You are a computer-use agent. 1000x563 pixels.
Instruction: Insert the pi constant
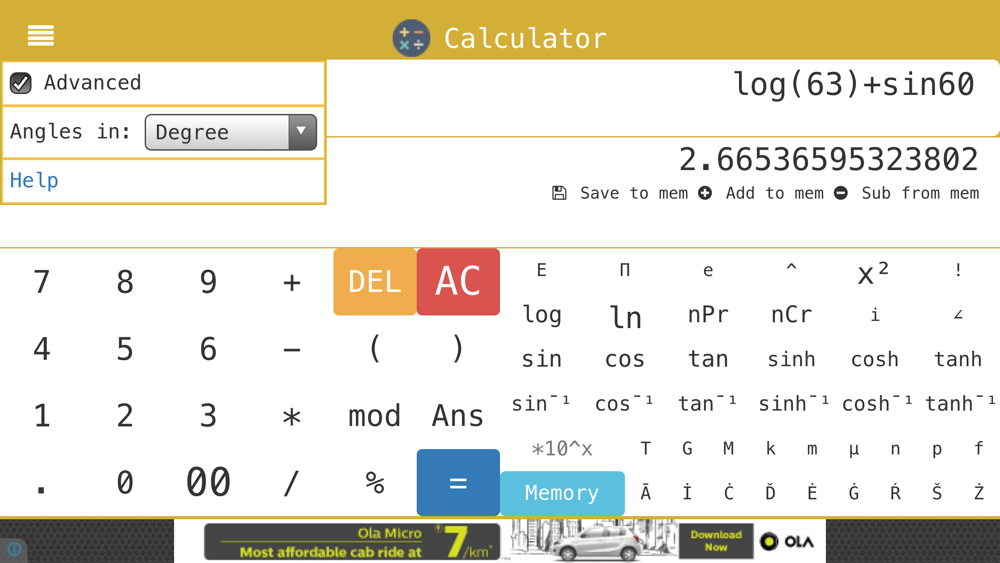point(625,270)
